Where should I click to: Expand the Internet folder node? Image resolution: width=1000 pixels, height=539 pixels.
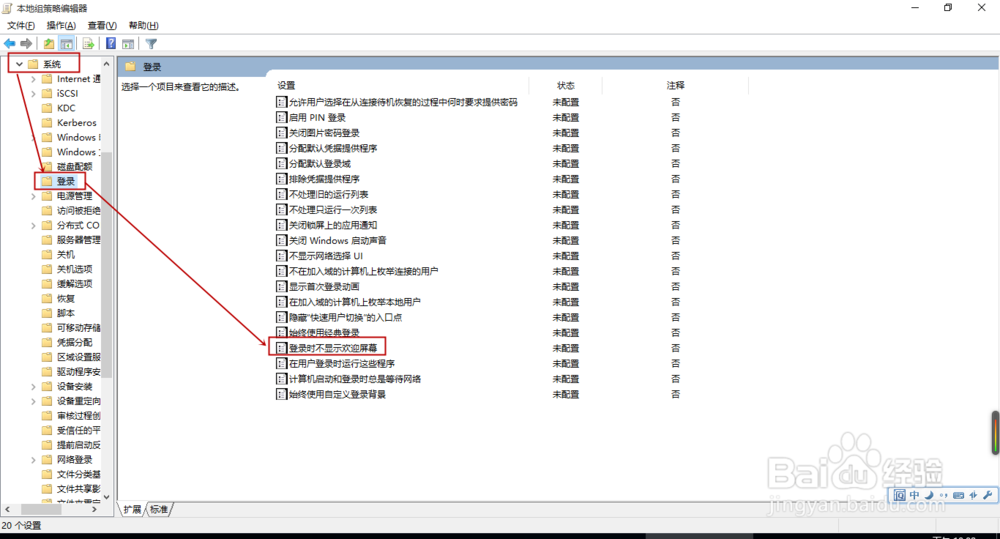pyautogui.click(x=33, y=78)
